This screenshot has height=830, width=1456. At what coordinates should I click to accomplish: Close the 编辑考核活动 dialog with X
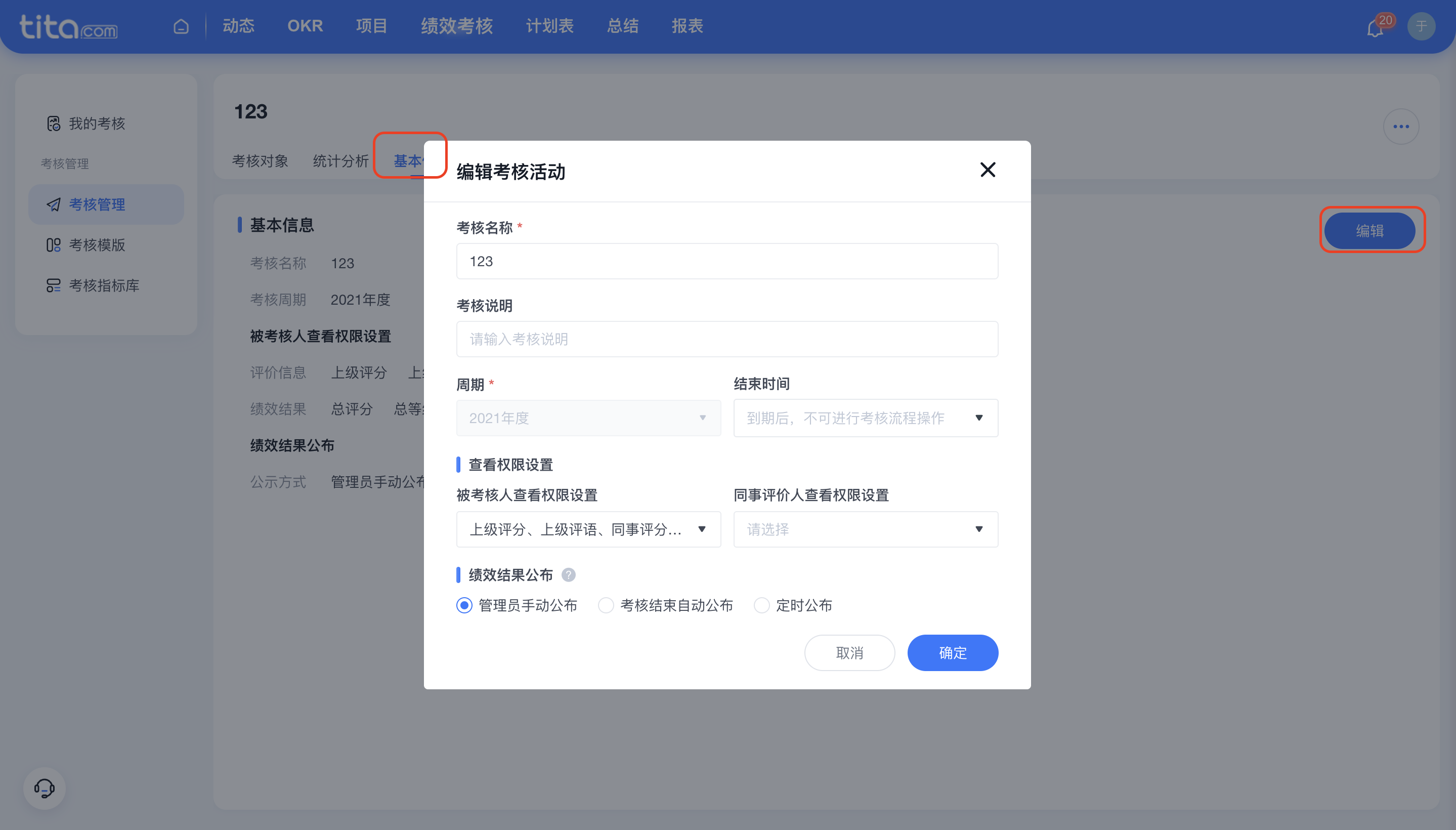(987, 170)
